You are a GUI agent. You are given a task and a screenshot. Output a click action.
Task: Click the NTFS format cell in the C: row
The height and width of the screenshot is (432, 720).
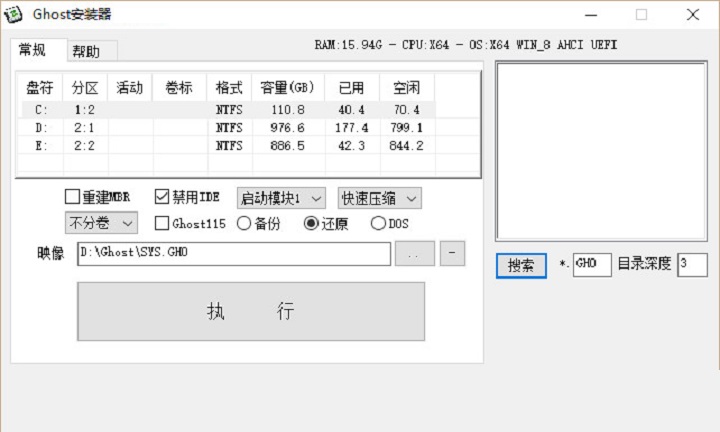(229, 110)
